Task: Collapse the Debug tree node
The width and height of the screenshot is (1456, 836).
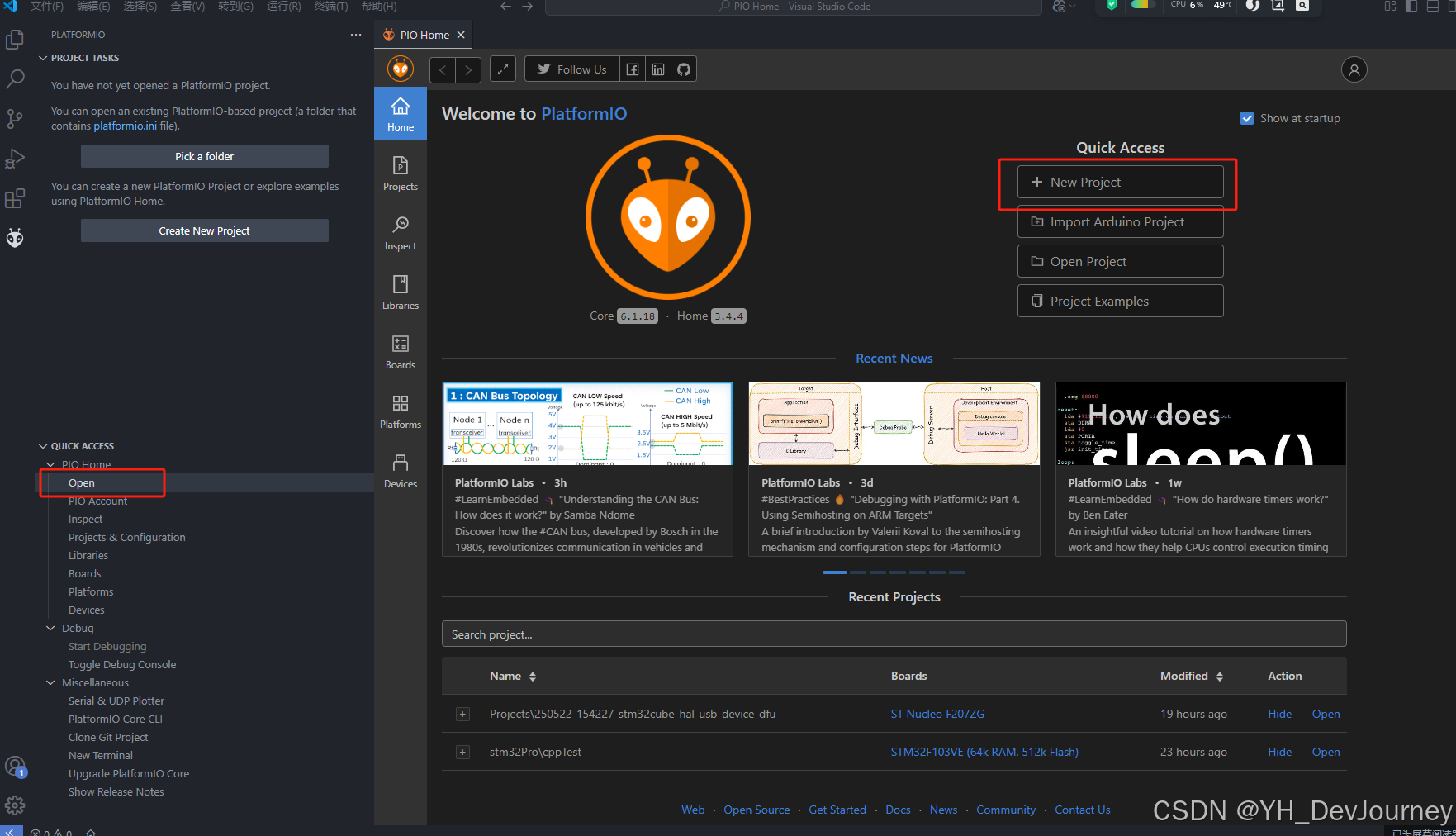Action: tap(51, 628)
